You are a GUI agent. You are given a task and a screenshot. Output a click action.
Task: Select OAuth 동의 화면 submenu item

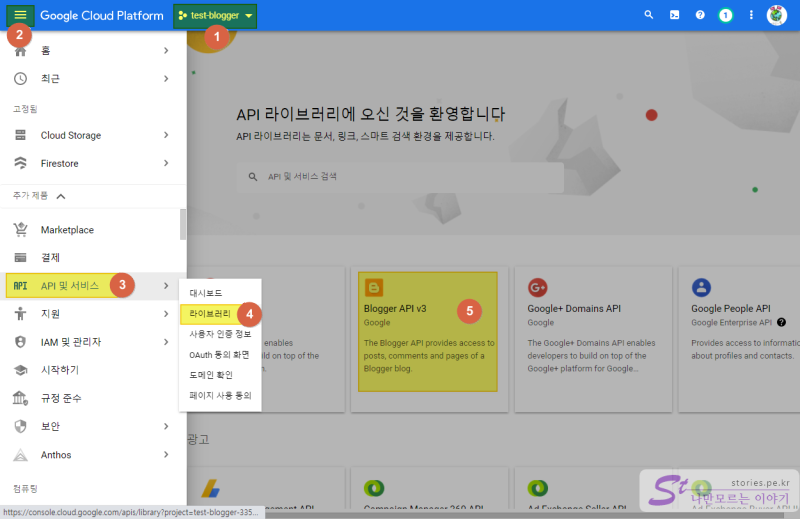[220, 355]
